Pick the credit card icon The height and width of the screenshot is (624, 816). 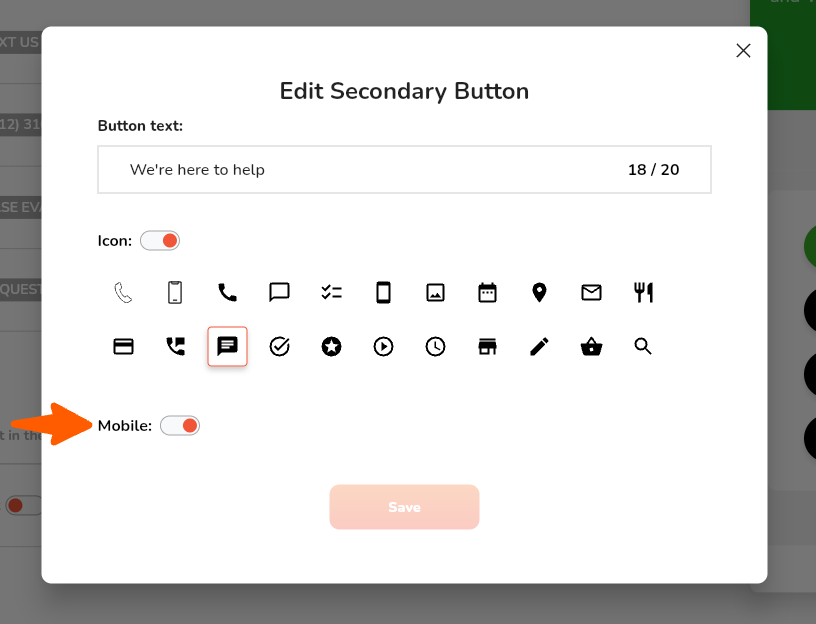[x=123, y=347]
